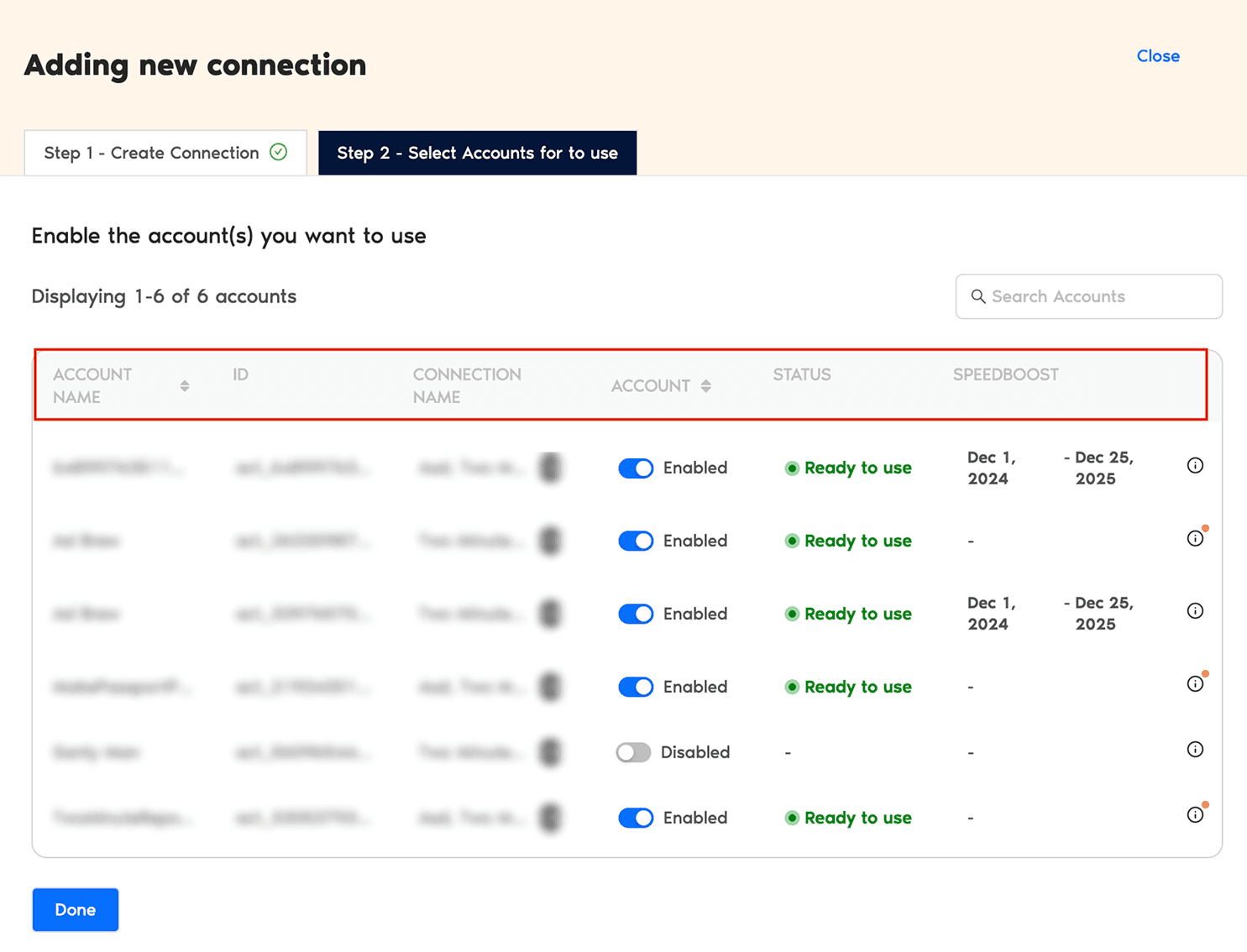The image size is (1247, 952).
Task: Click the info icon on the first account row
Action: (1195, 465)
